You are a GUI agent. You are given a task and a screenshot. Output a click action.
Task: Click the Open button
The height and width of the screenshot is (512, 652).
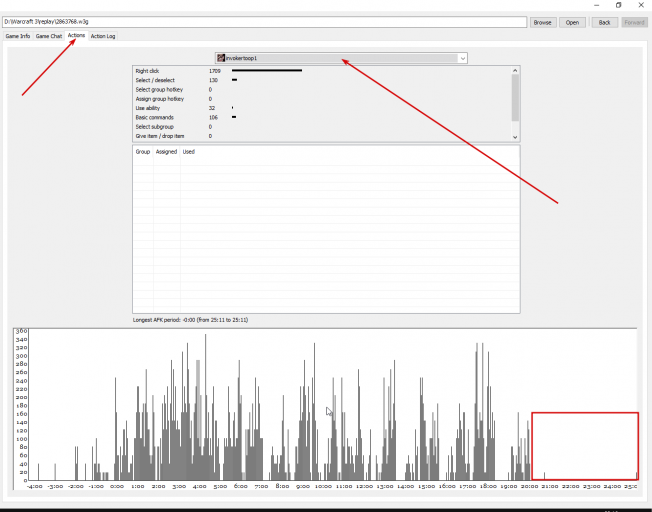pyautogui.click(x=572, y=22)
